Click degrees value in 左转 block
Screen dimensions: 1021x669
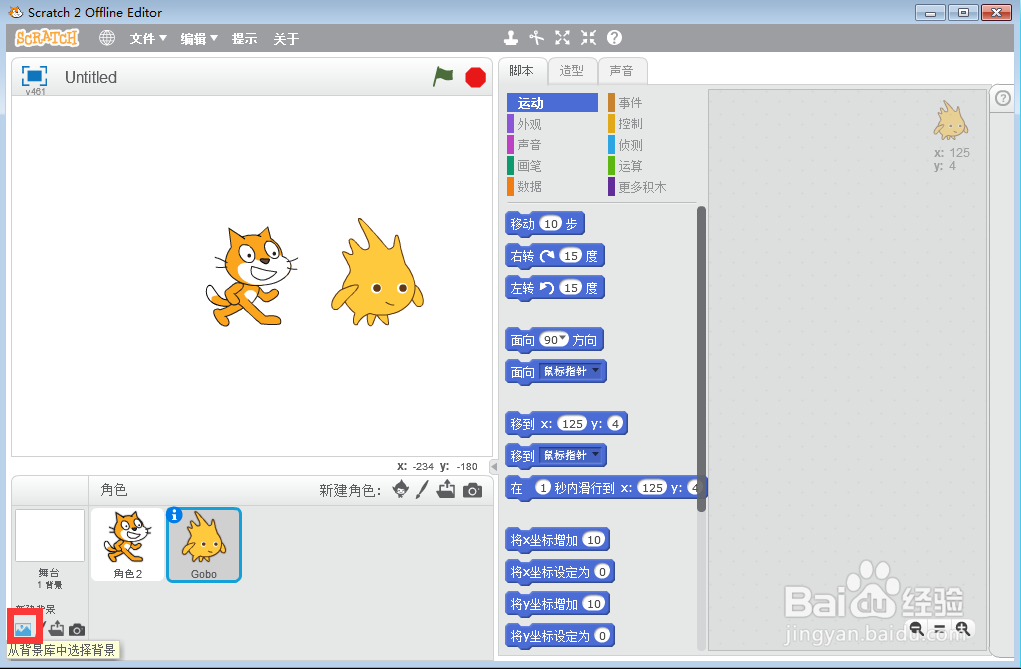coord(571,287)
